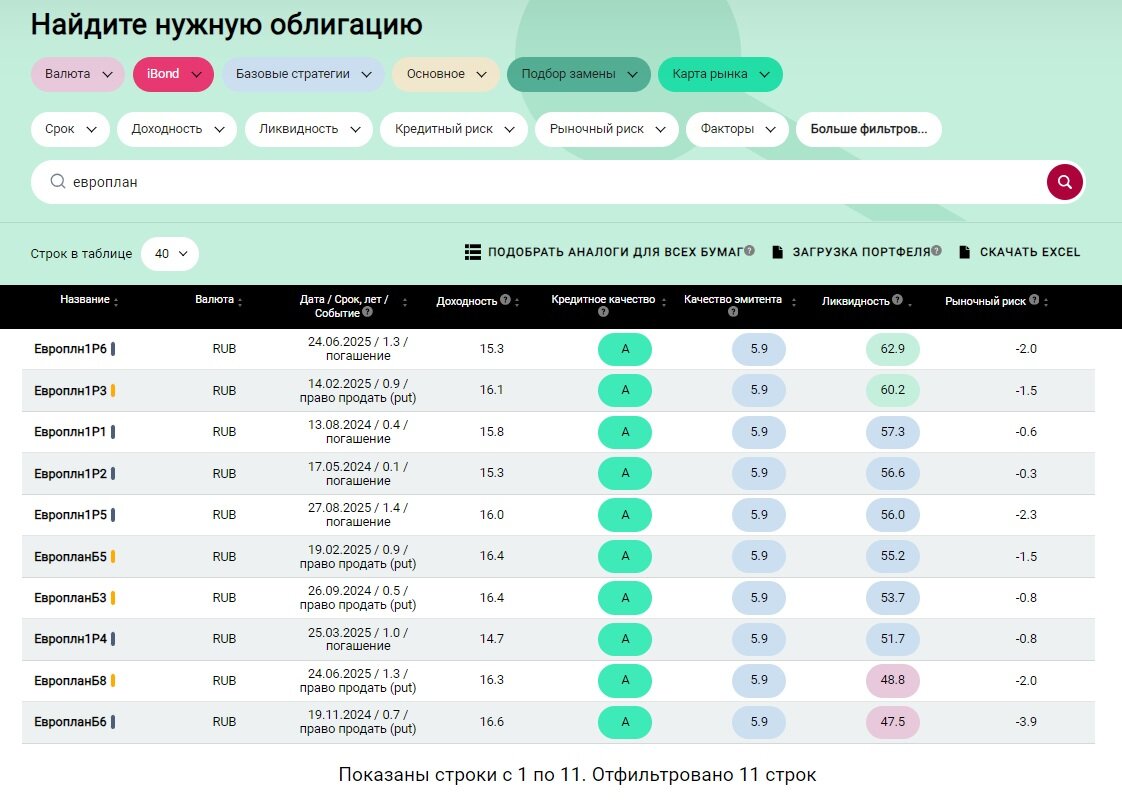The image size is (1122, 806).
Task: Toggle the iBond filter pill
Action: (173, 74)
